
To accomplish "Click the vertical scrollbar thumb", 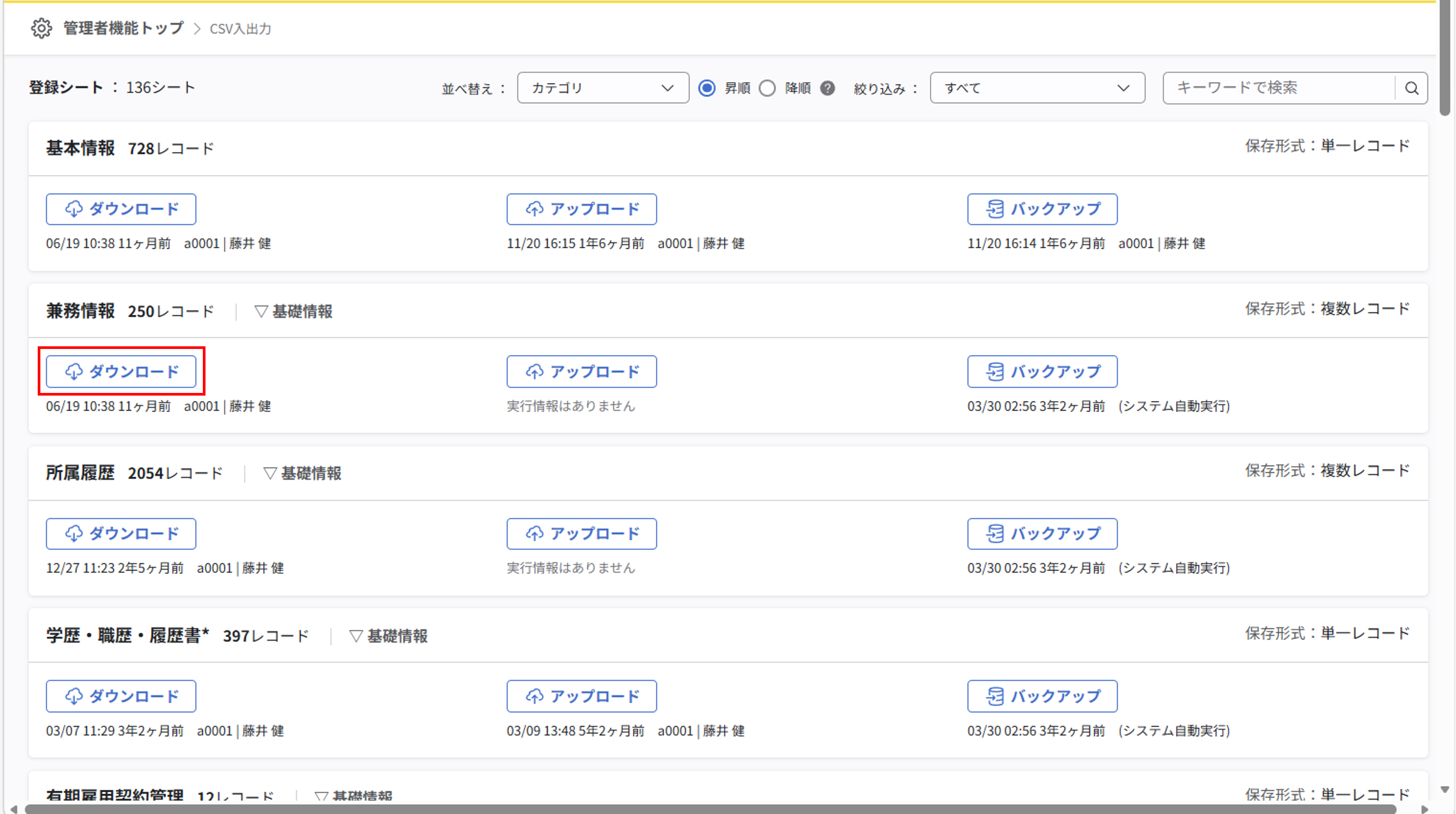I will tap(1445, 58).
